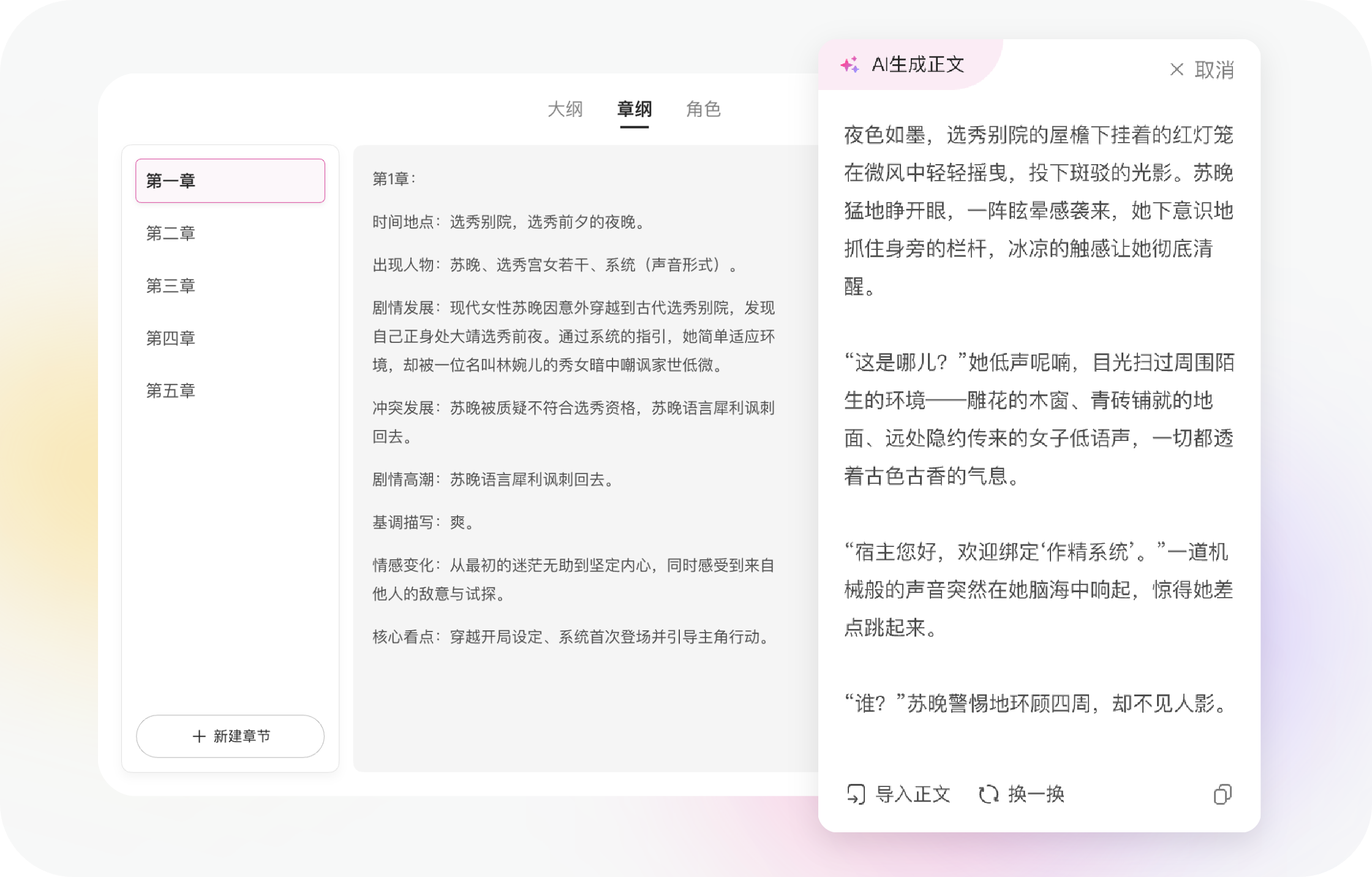Select 第一章 in the chapter list
Image resolution: width=1372 pixels, height=877 pixels.
point(230,181)
